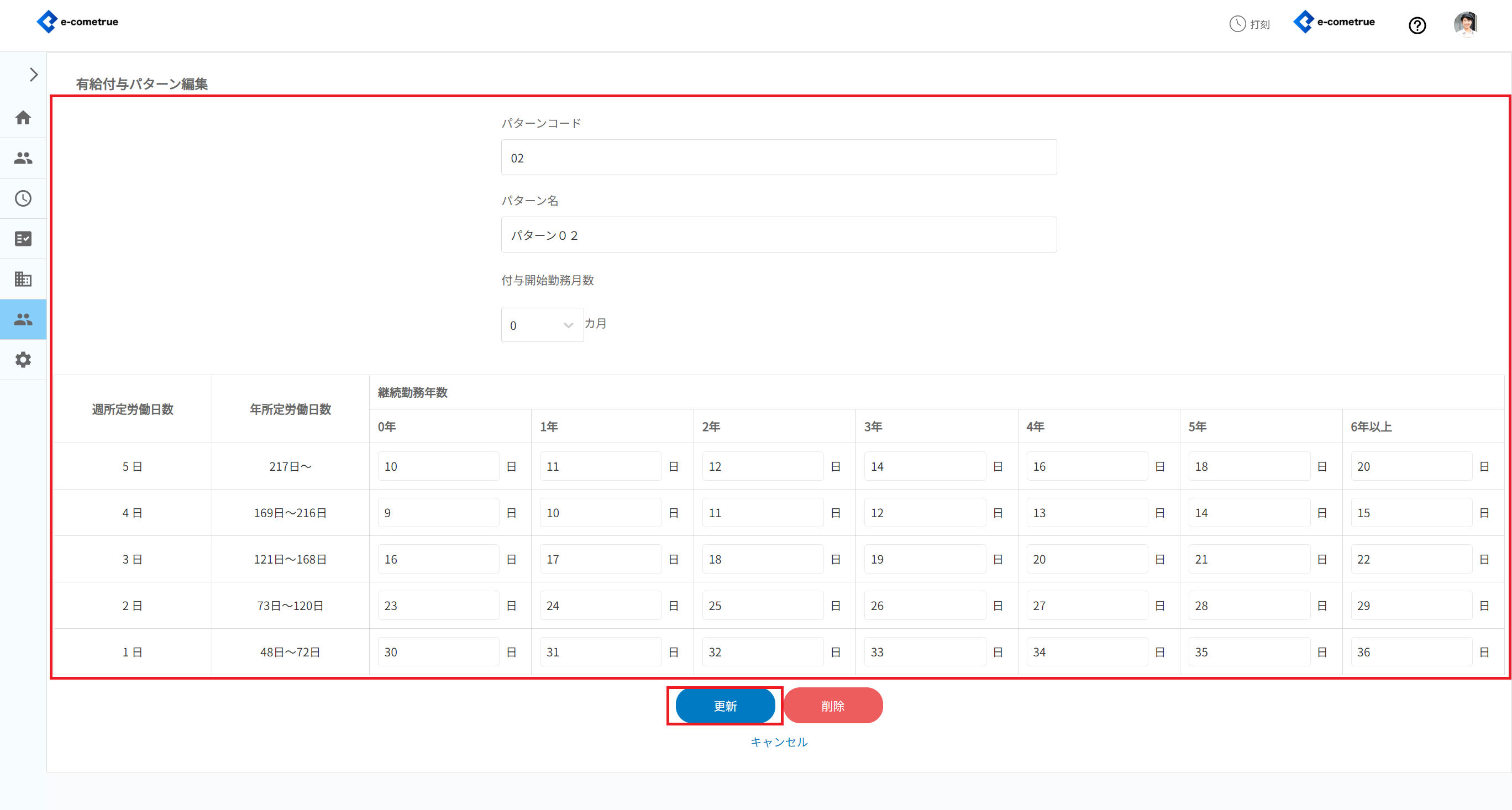Image resolution: width=1512 pixels, height=810 pixels.
Task: Click the 更新 update button
Action: [x=725, y=706]
